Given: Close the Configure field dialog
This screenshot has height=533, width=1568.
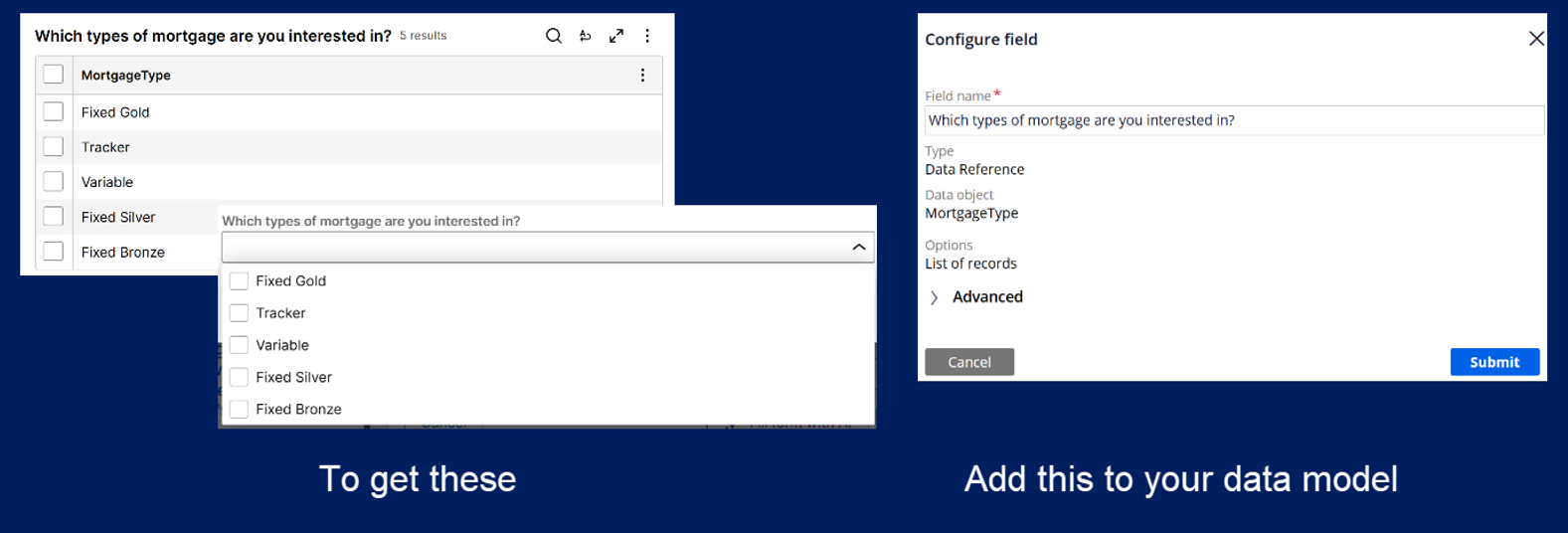Looking at the screenshot, I should [1536, 39].
